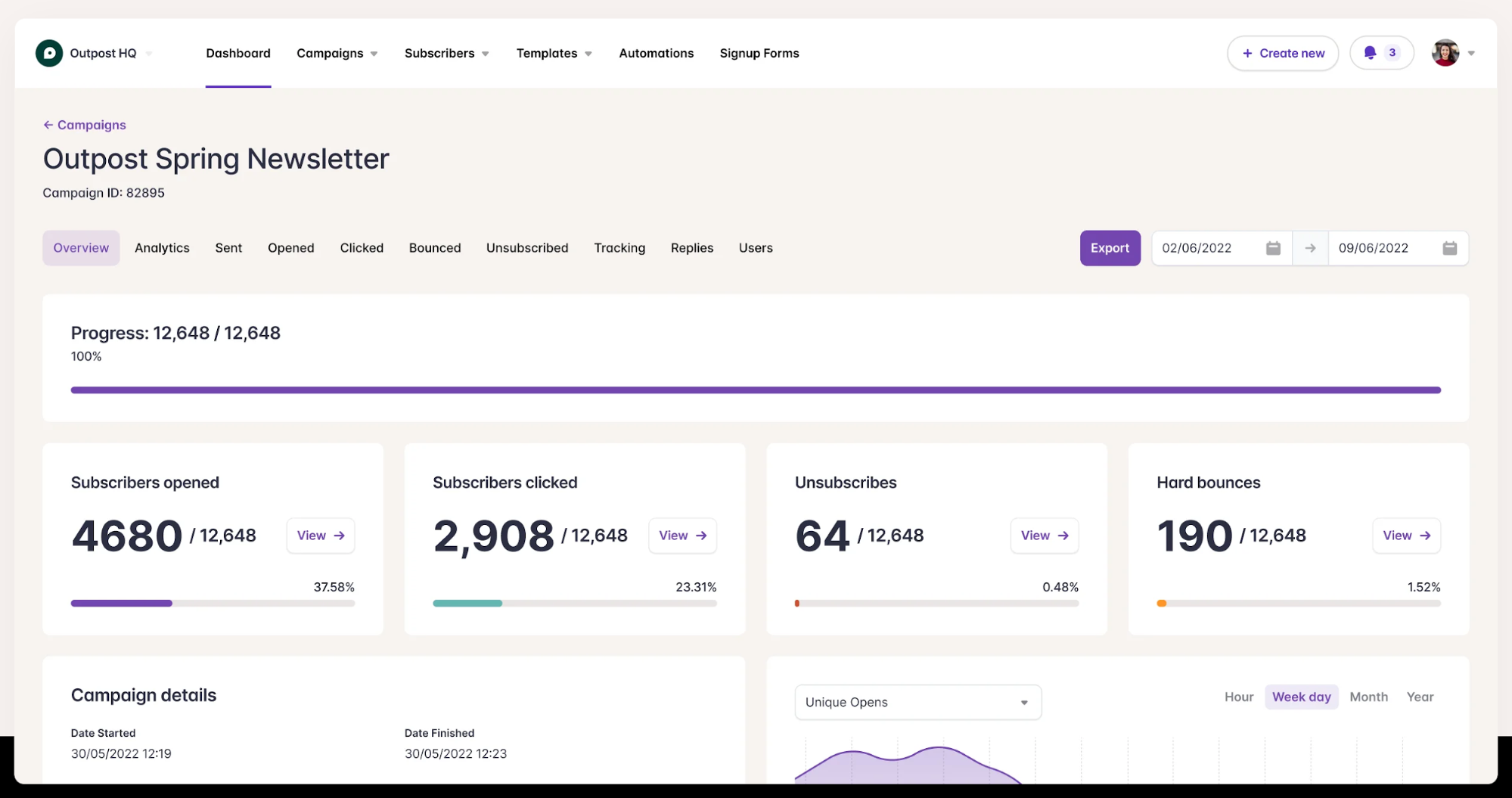The height and width of the screenshot is (798, 1512).
Task: Click plus icon in Create new
Action: pos(1247,53)
